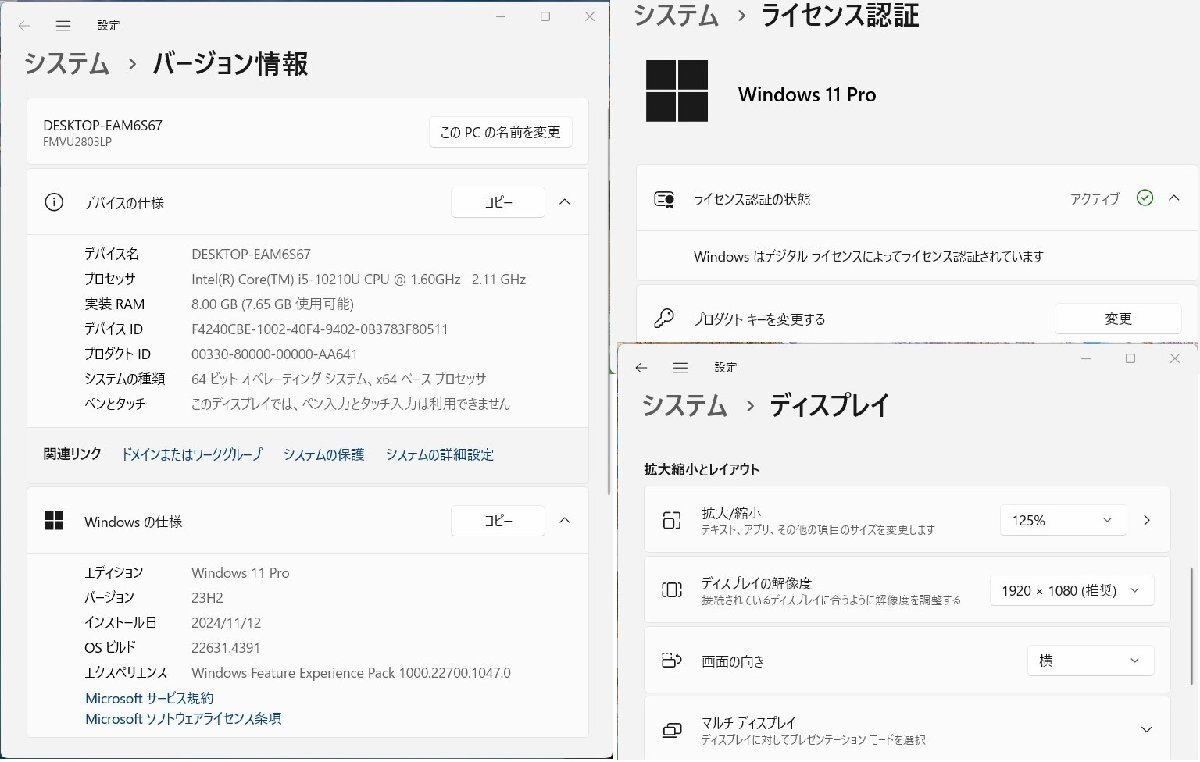Expand the マルチ ディスプレイ section
The width and height of the screenshot is (1200, 762).
(x=1145, y=730)
